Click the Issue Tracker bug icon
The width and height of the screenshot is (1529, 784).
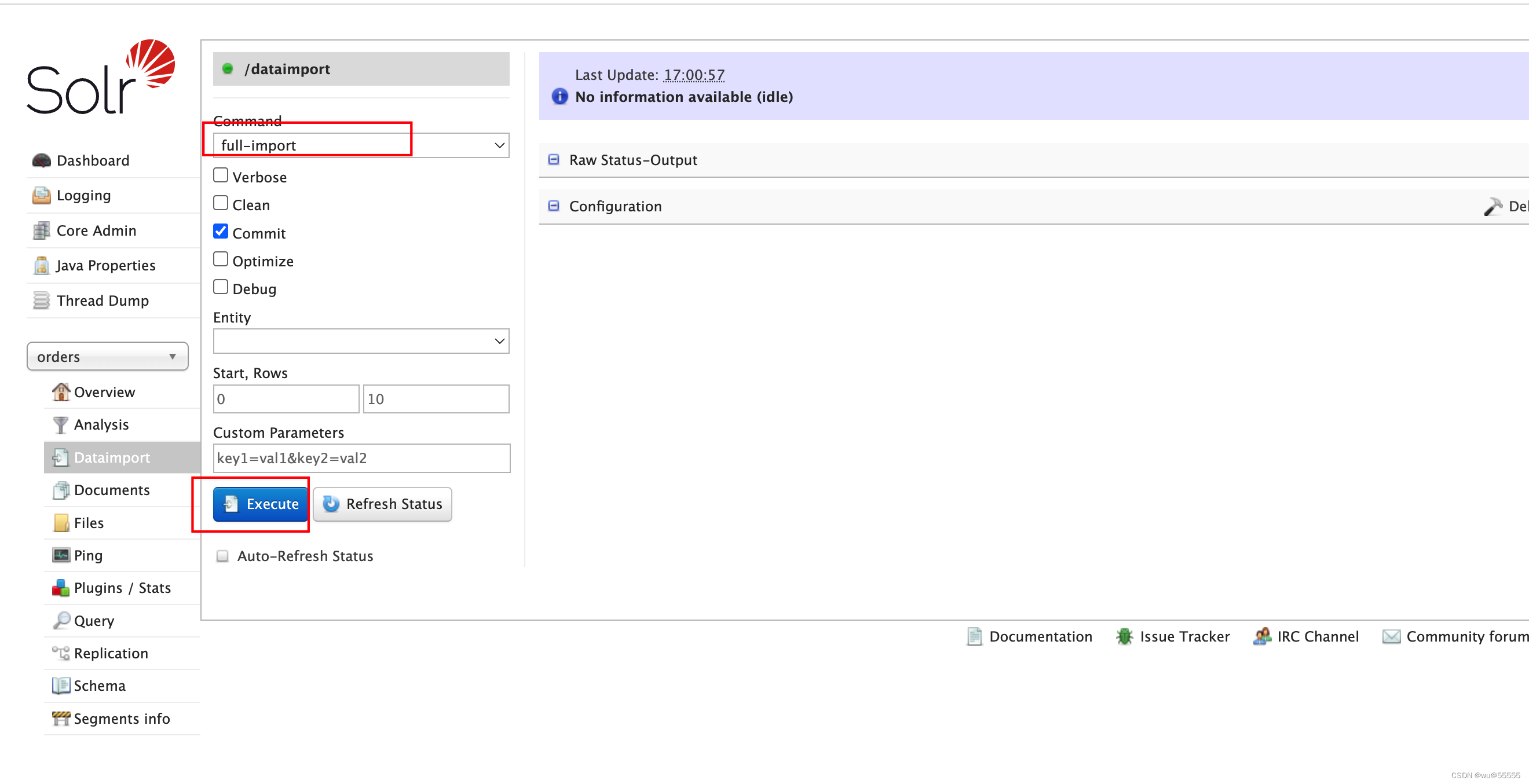[1124, 636]
